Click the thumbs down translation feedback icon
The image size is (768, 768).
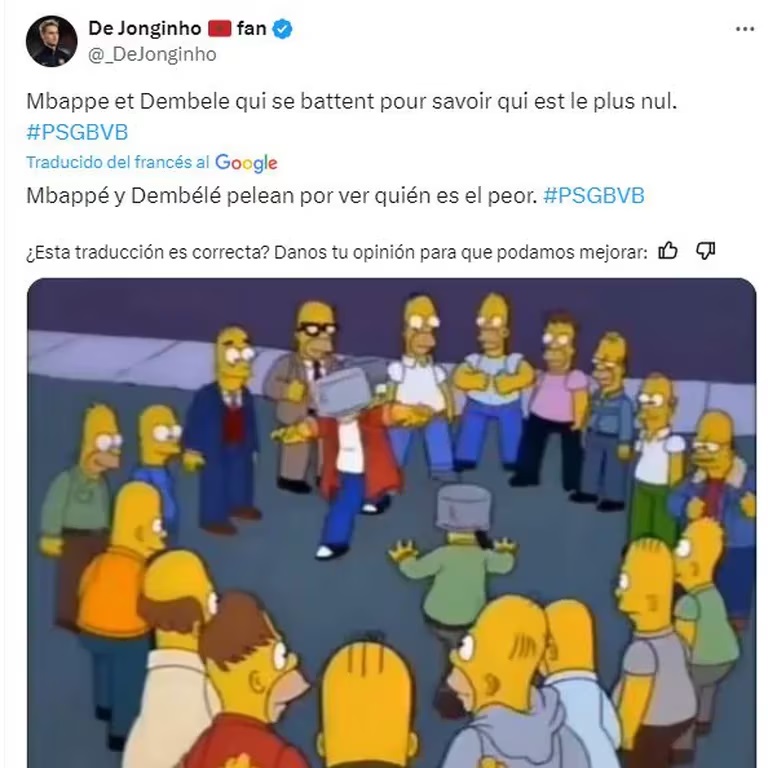click(705, 251)
